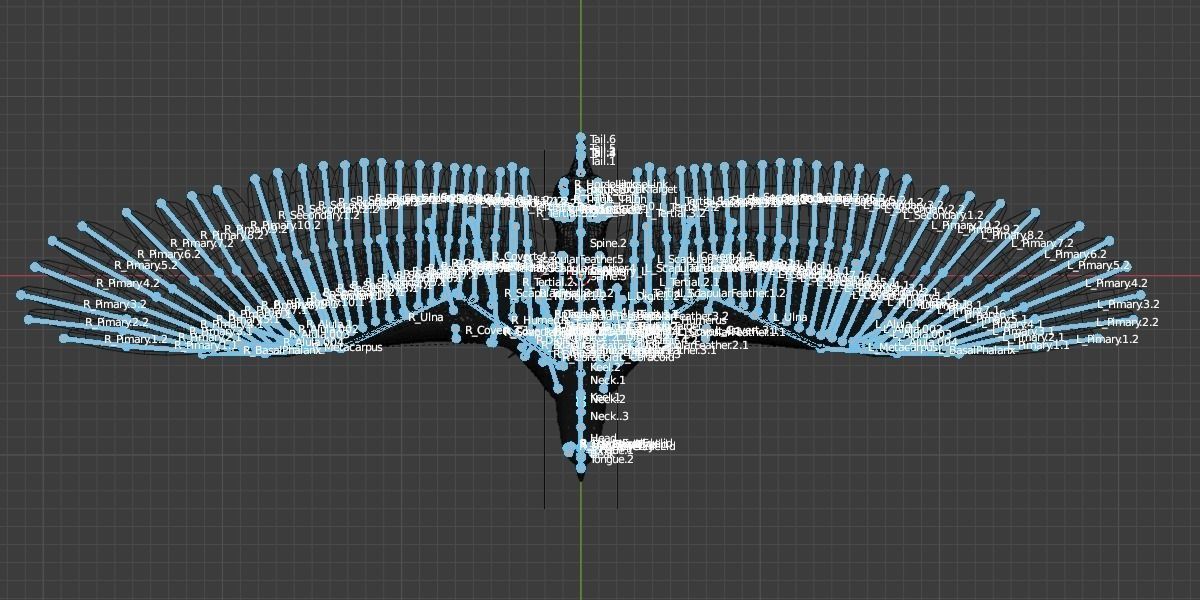Click the R_Pimary.6.2 label
This screenshot has width=1200, height=600.
[169, 254]
